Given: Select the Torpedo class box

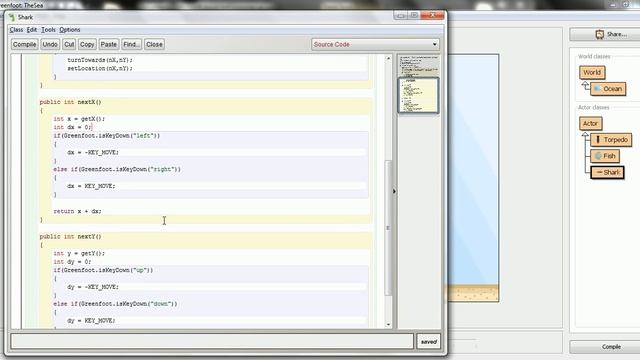Looking at the screenshot, I should click(x=611, y=140).
